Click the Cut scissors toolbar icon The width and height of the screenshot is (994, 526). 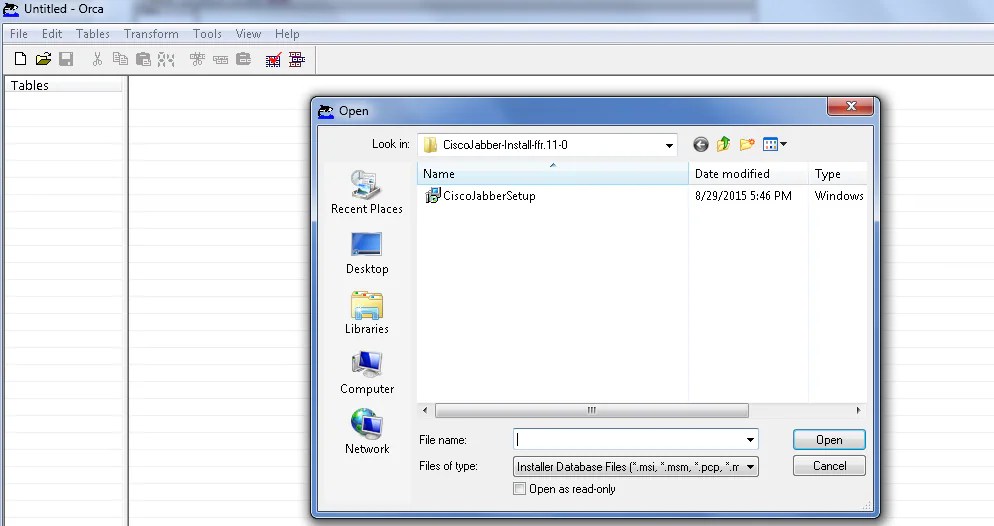97,59
